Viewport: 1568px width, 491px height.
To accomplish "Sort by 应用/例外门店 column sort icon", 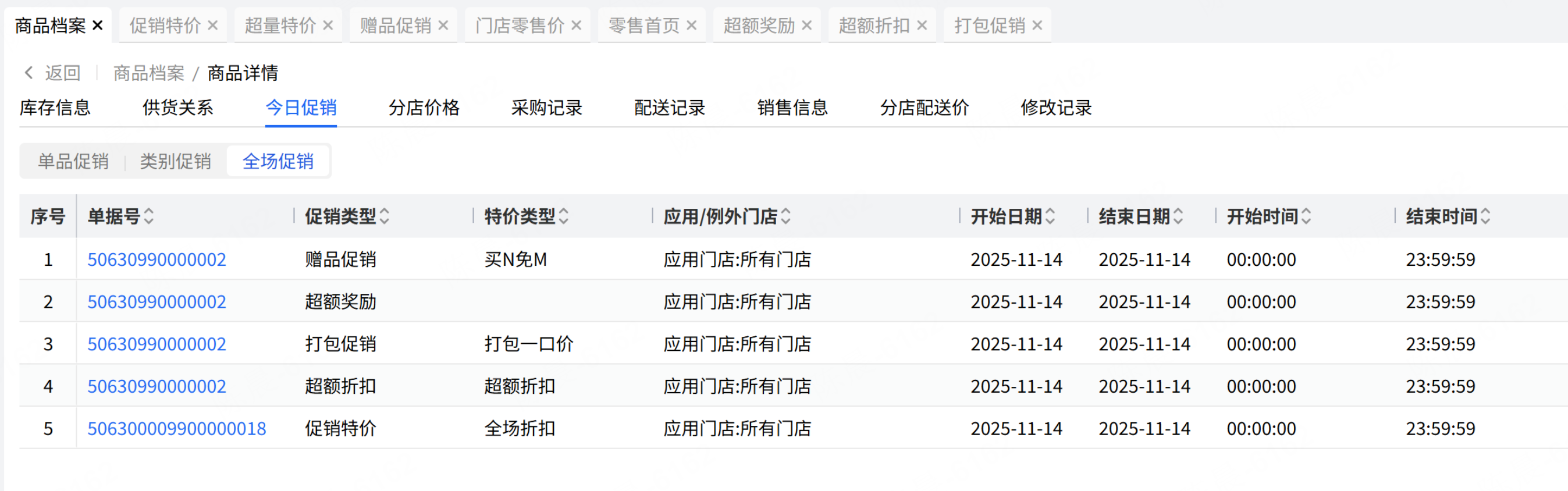I will [786, 216].
